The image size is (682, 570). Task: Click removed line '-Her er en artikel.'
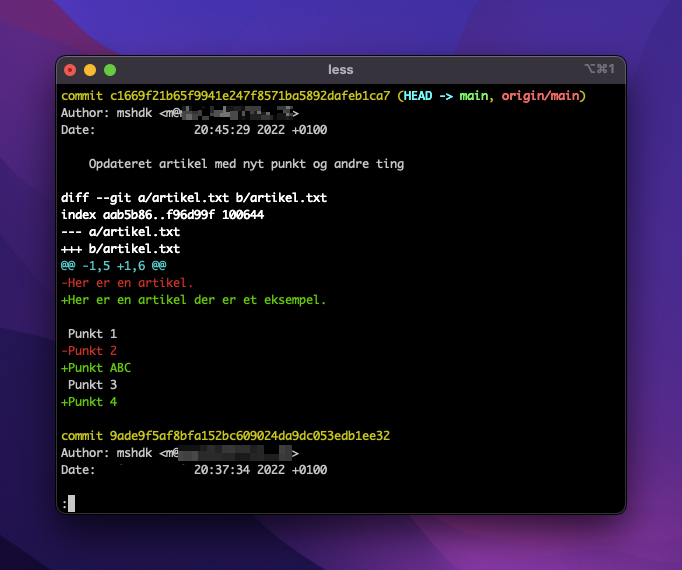point(127,283)
